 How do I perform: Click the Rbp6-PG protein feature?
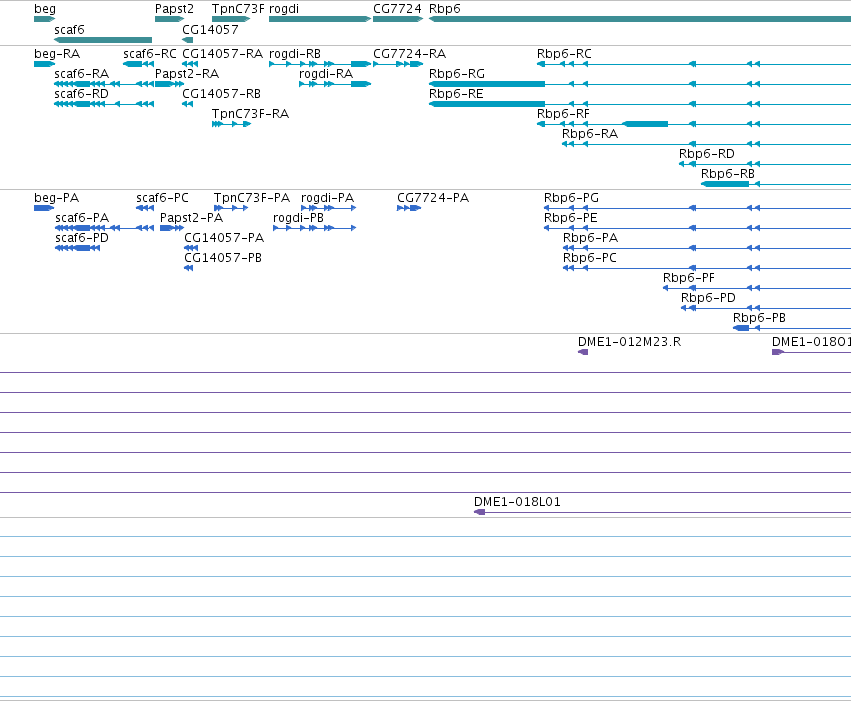point(697,208)
